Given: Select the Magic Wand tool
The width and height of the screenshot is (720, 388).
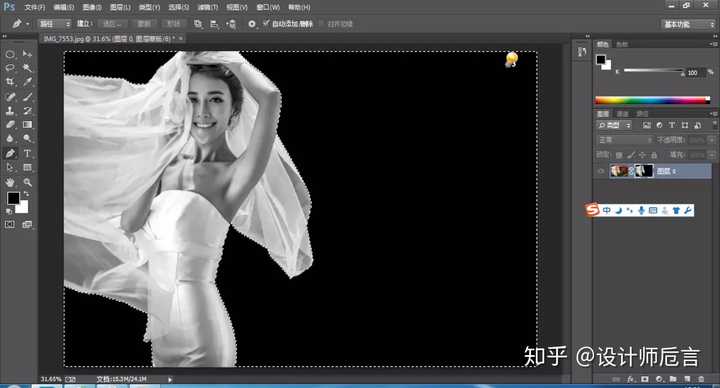Looking at the screenshot, I should [28, 68].
